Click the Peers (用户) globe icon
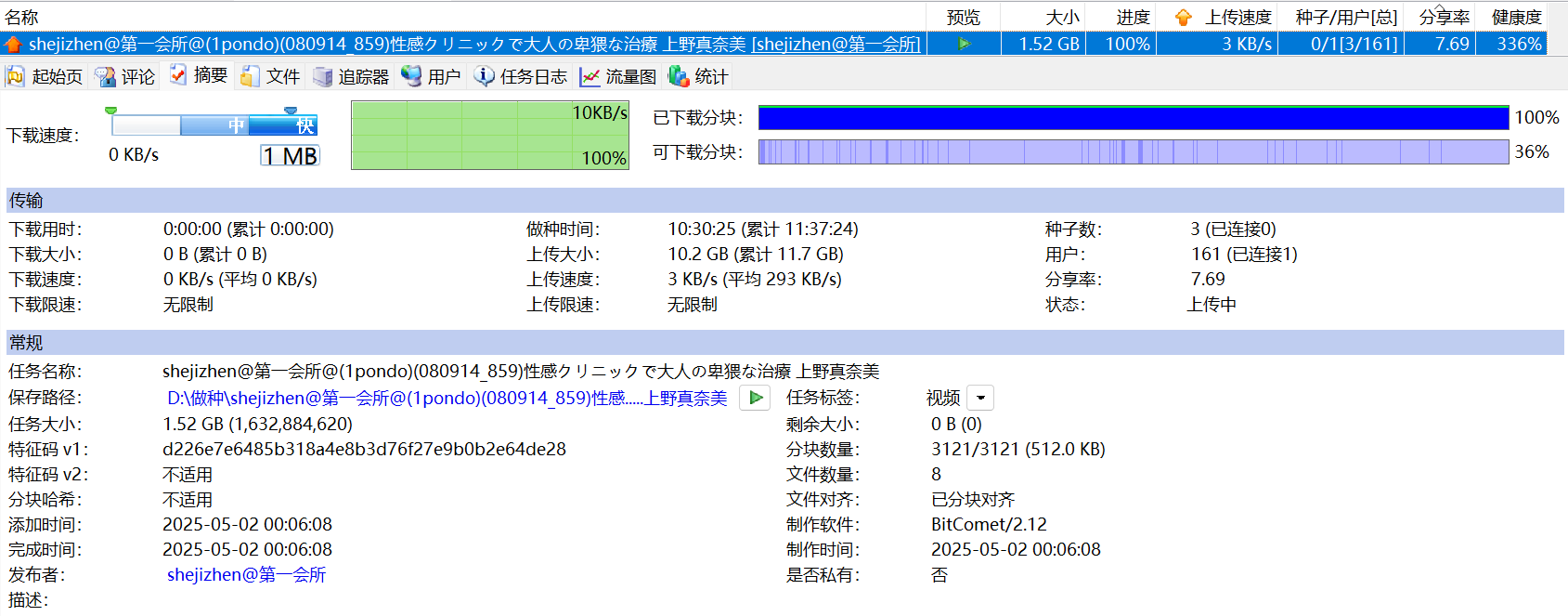The height and width of the screenshot is (616, 1568). click(x=411, y=76)
